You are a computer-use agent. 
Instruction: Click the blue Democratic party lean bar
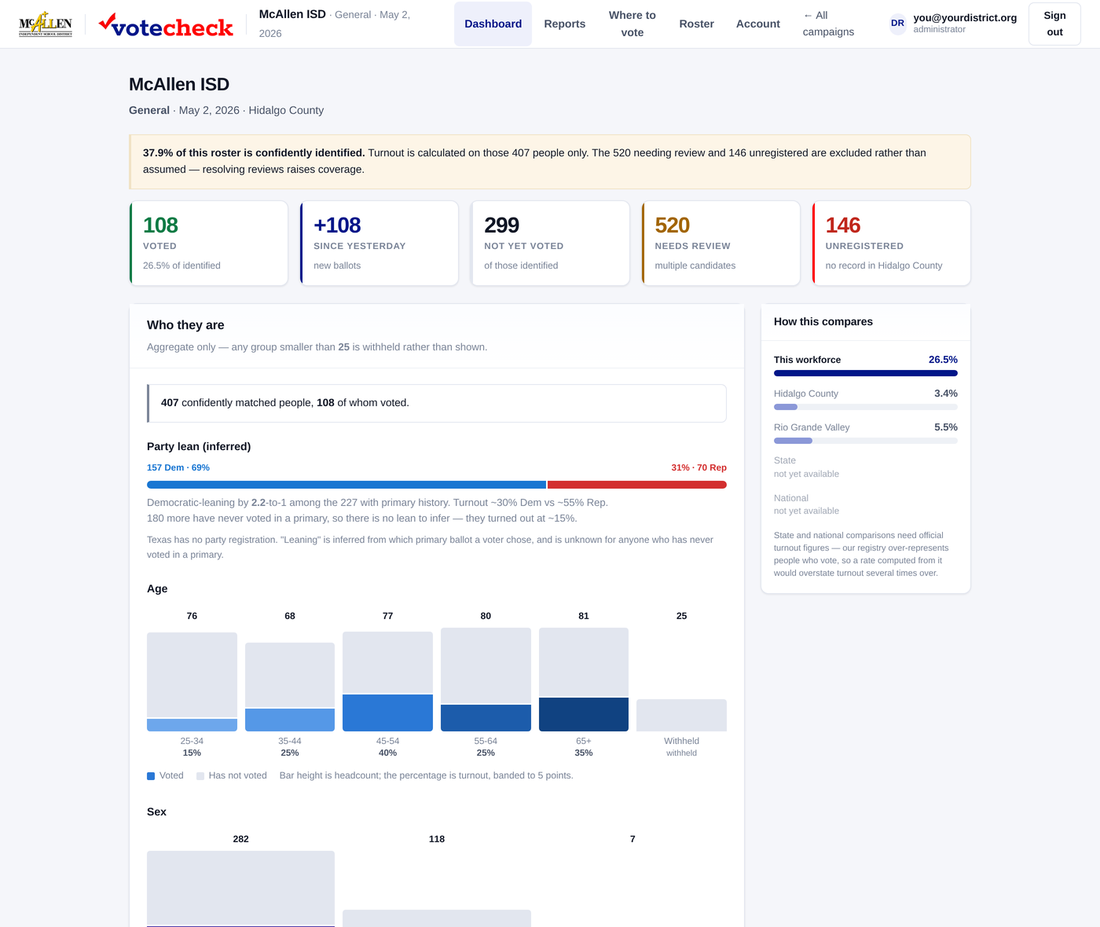[x=347, y=485]
